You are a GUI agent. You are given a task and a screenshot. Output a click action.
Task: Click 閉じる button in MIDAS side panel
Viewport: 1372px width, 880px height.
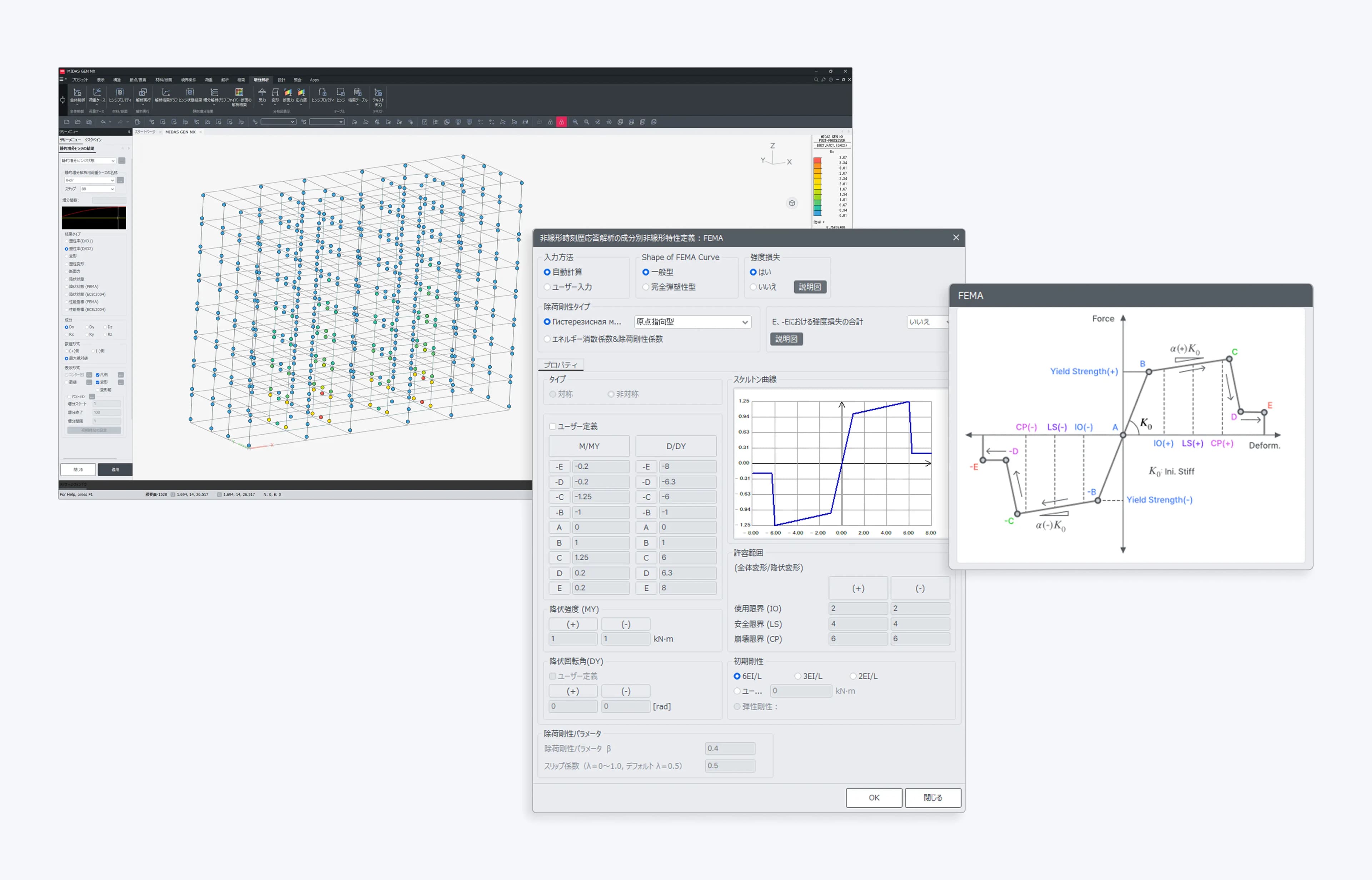[78, 469]
